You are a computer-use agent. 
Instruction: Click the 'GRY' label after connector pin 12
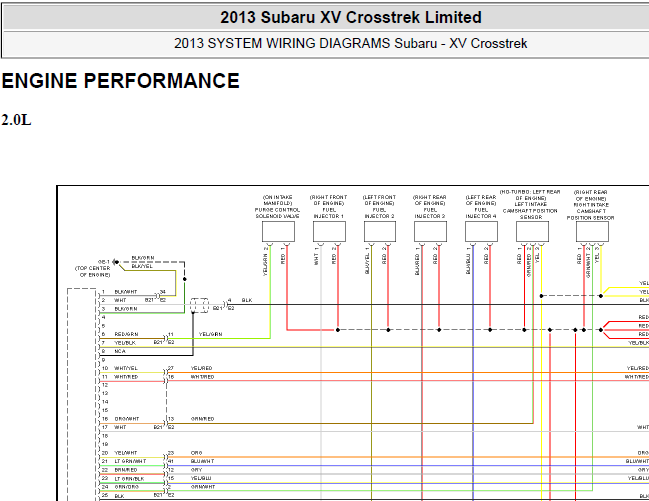click(x=196, y=470)
